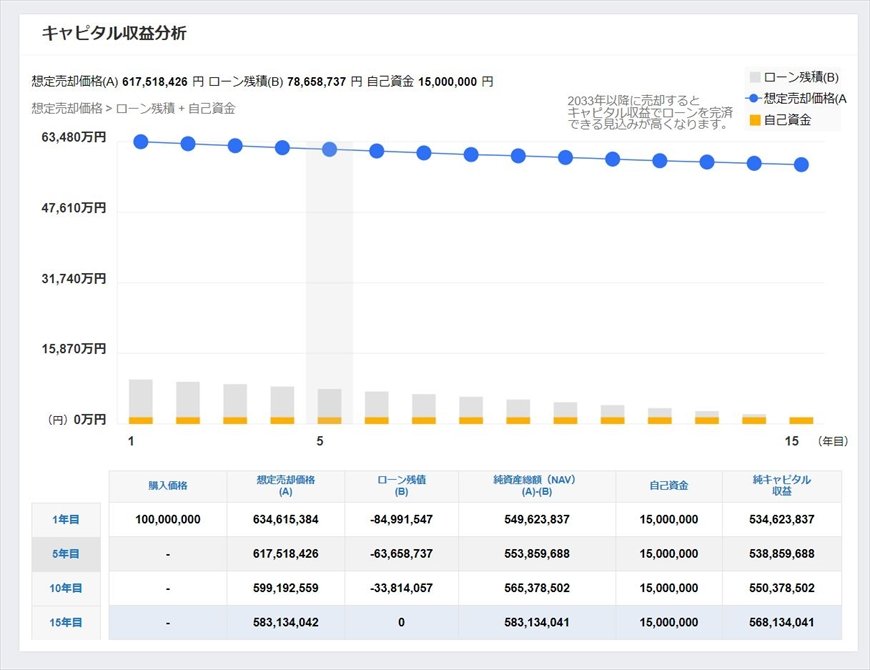Click the last blue data point at year 15
This screenshot has height=670, width=870.
pos(801,165)
